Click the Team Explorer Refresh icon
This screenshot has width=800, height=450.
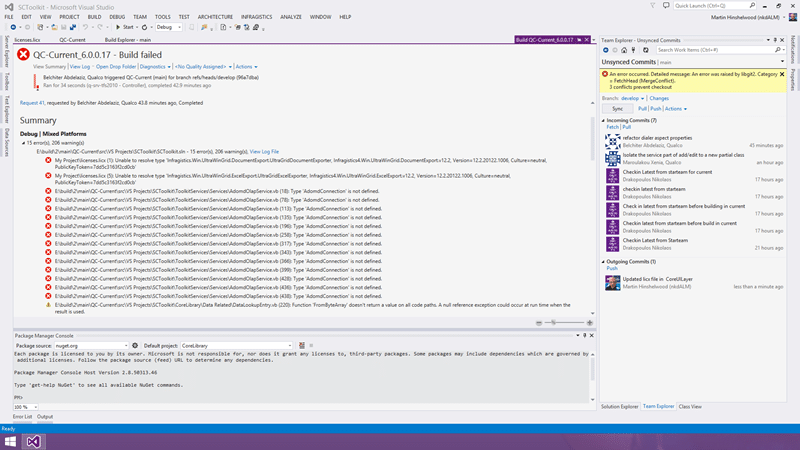click(646, 50)
